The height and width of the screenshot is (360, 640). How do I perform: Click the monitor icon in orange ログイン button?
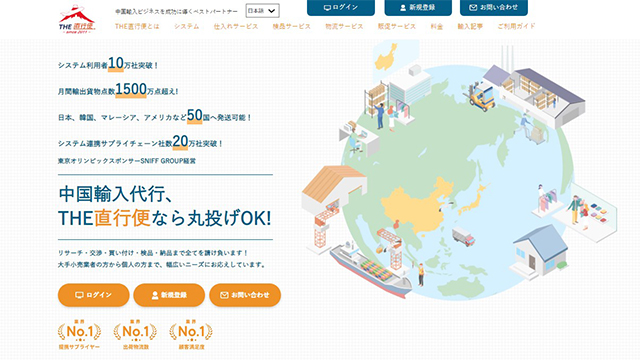coord(80,295)
